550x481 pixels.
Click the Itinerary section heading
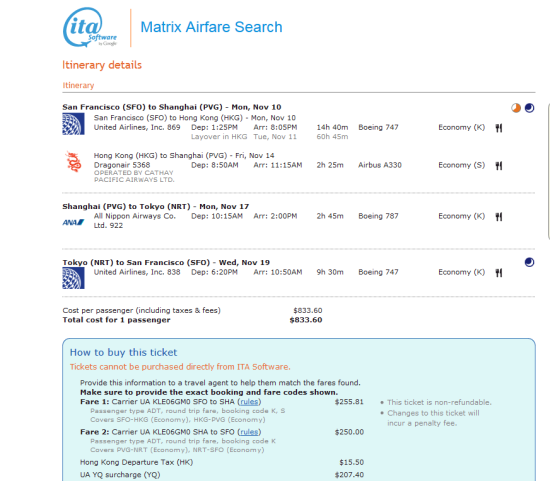pos(78,85)
